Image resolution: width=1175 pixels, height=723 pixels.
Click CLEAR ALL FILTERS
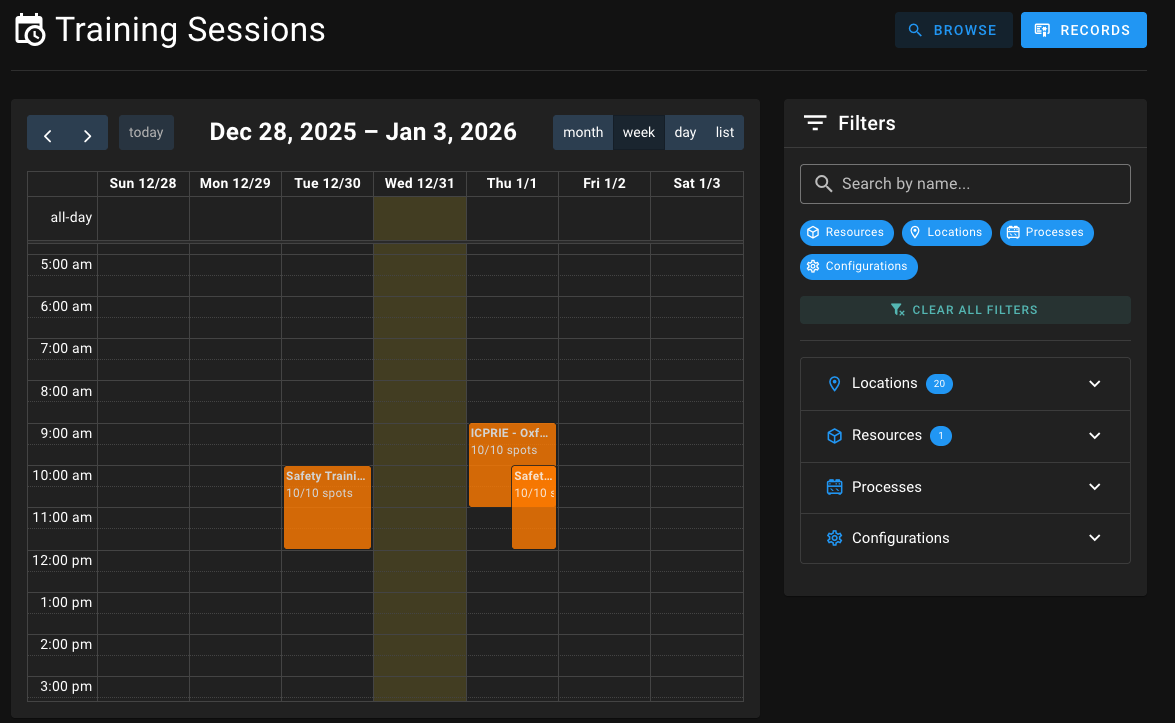coord(964,309)
